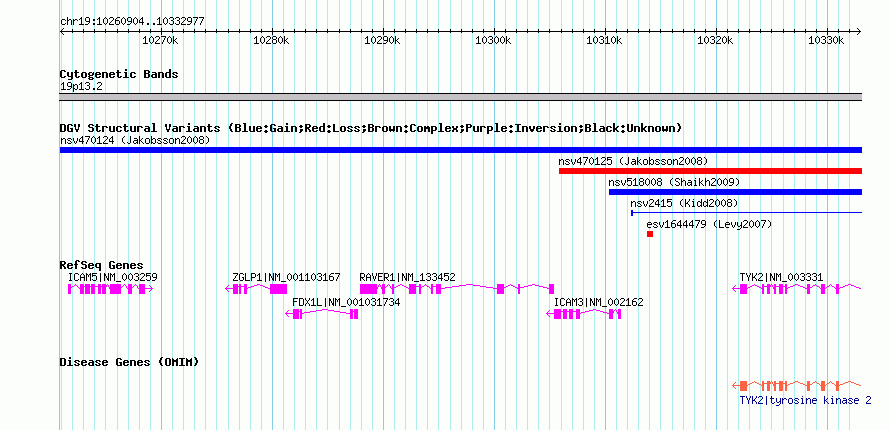Open the esv1644479 (Levy2007) label

pyautogui.click(x=710, y=224)
